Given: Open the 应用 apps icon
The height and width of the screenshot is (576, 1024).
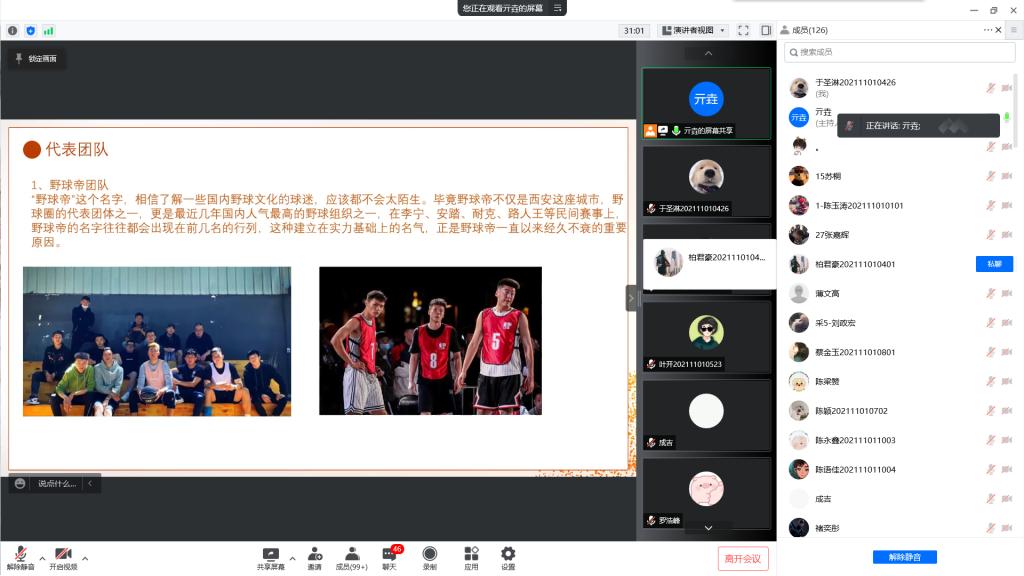Looking at the screenshot, I should (x=471, y=557).
